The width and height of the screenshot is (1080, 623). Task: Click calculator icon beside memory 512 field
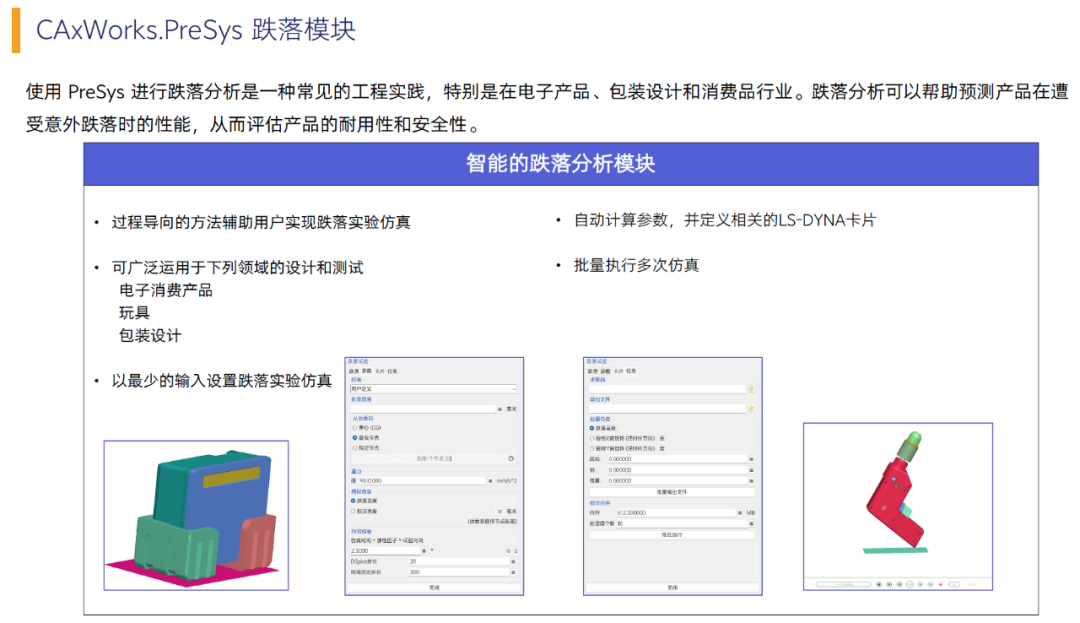740,513
